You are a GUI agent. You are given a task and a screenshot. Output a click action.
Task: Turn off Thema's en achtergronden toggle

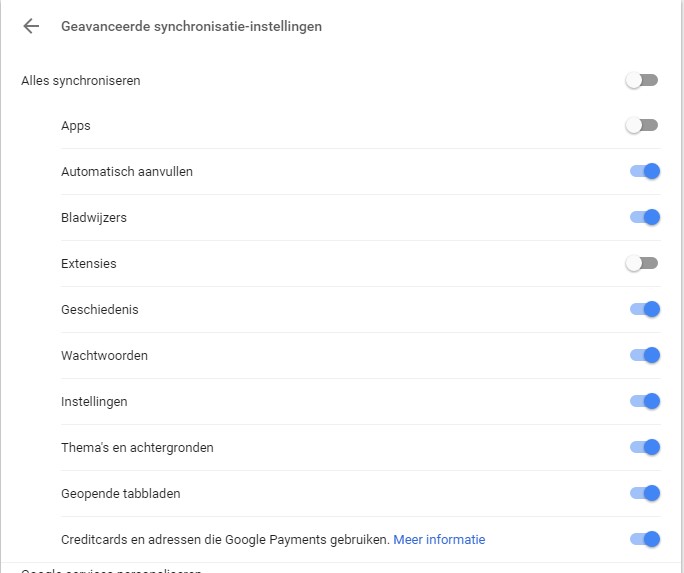point(645,447)
